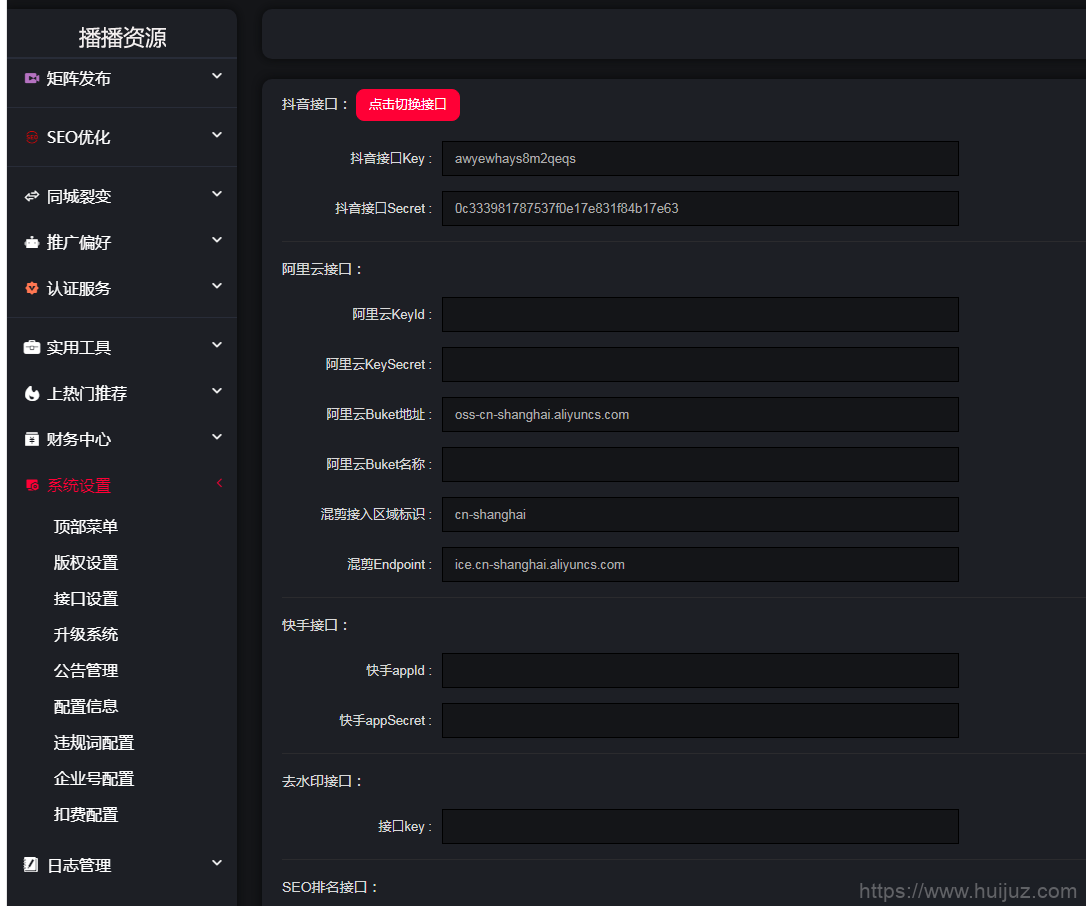The height and width of the screenshot is (906, 1086).
Task: Expand the 财务中心 menu chevron
Action: (x=217, y=437)
